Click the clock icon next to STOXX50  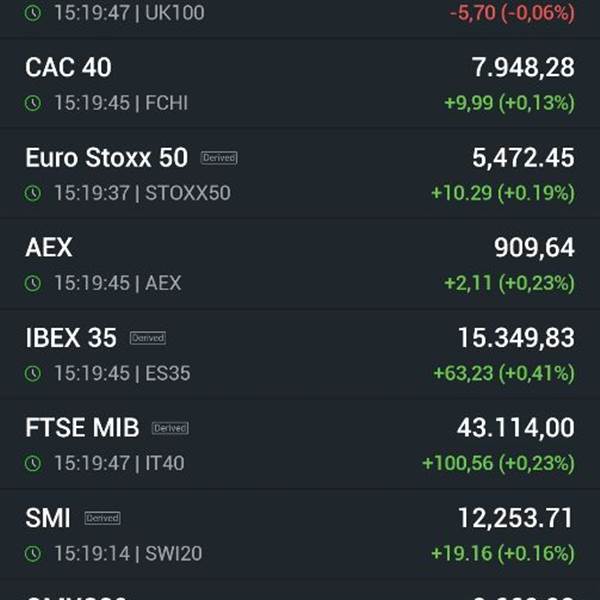[x=33, y=193]
